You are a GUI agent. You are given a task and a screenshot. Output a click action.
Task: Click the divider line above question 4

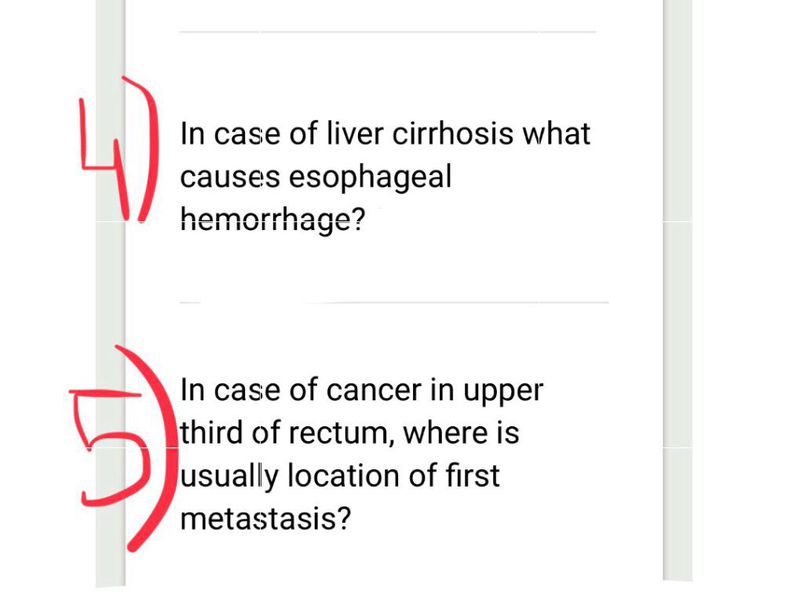387,32
